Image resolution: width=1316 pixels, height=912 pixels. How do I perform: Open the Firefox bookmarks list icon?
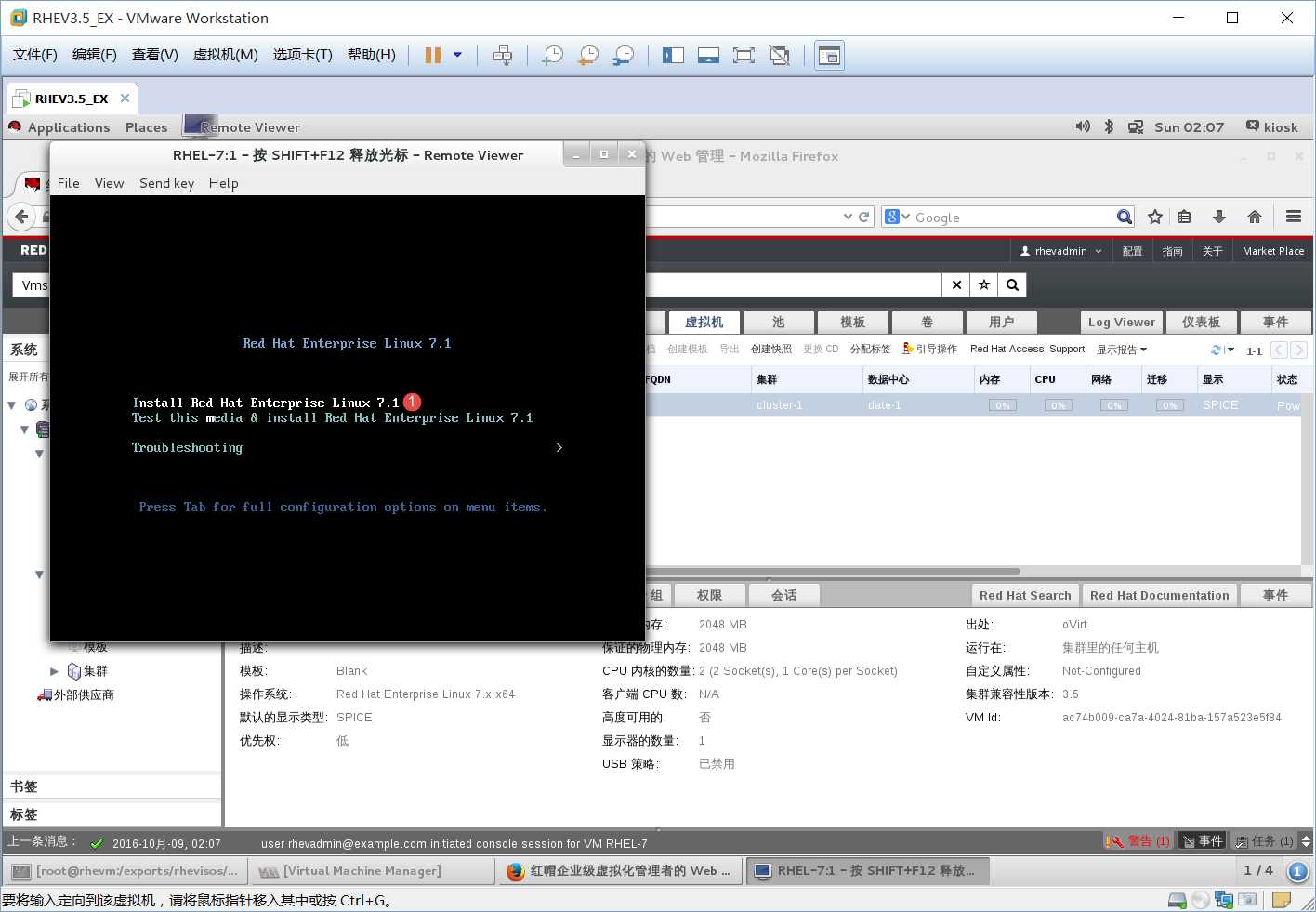pos(1184,217)
